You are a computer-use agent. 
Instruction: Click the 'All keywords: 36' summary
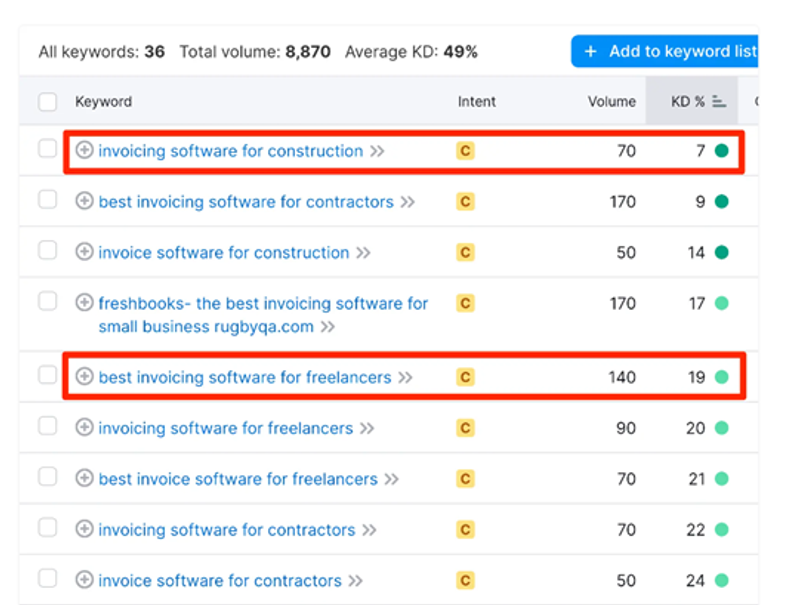click(102, 52)
